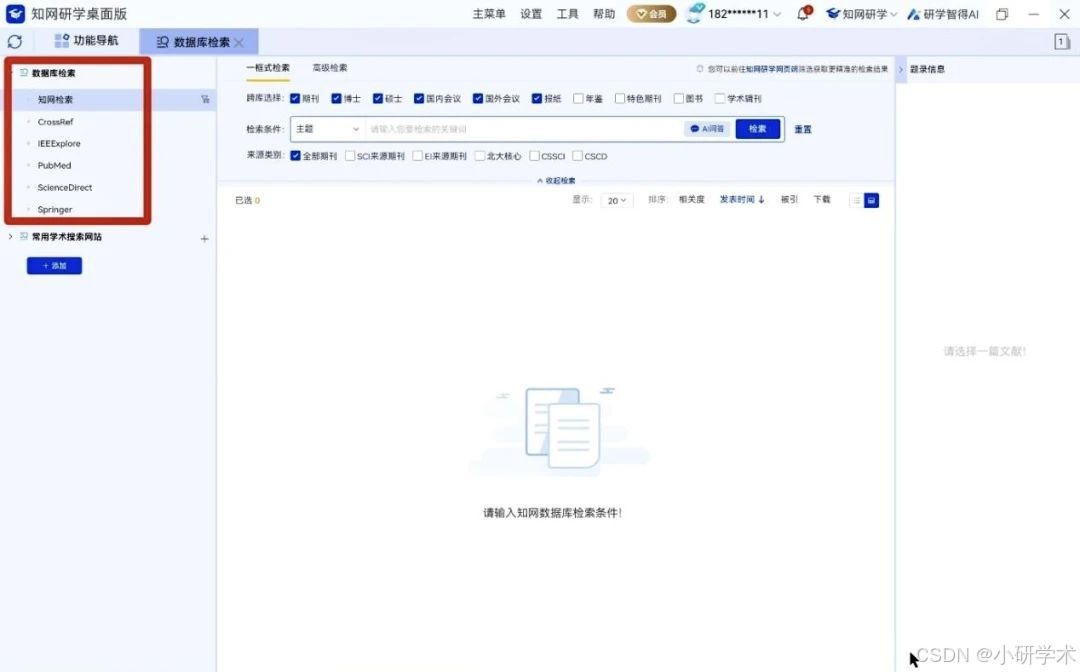Check the SCI来源期刊 checkbox
1080x672 pixels.
pos(350,156)
